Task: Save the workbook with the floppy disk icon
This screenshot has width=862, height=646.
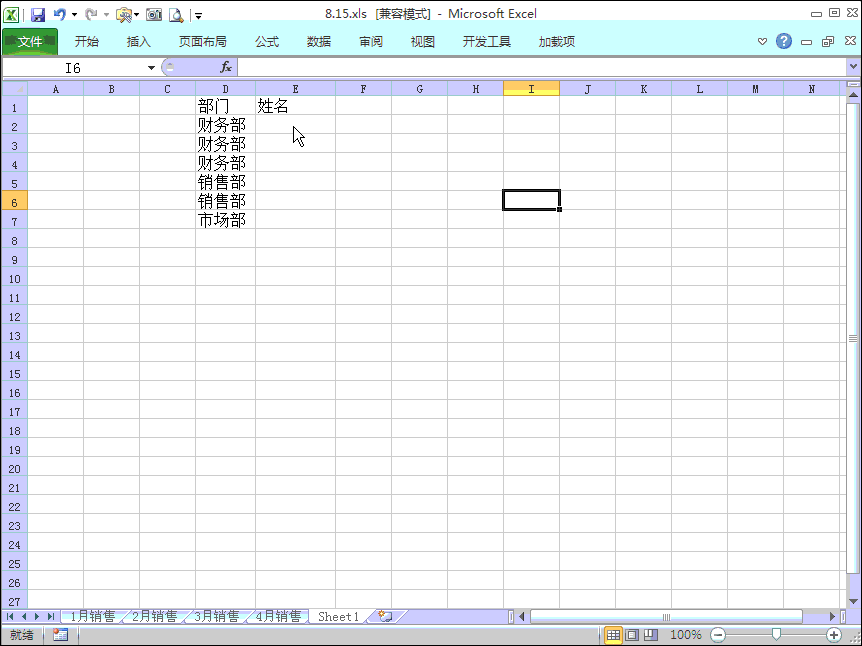Action: coord(37,15)
